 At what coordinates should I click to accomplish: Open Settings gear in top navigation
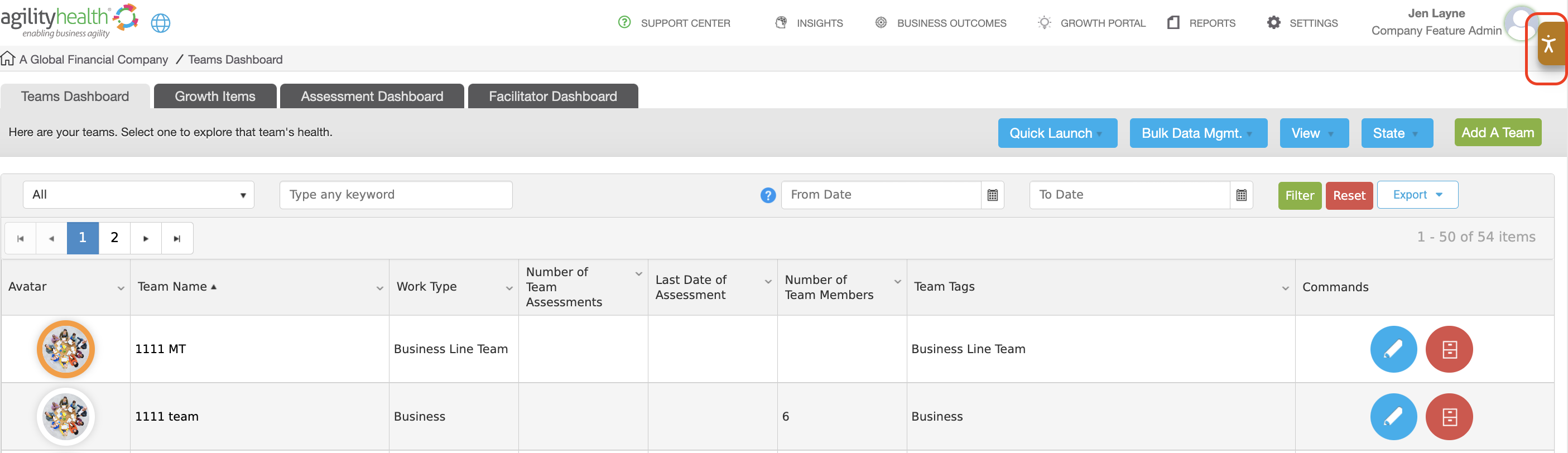[1273, 23]
